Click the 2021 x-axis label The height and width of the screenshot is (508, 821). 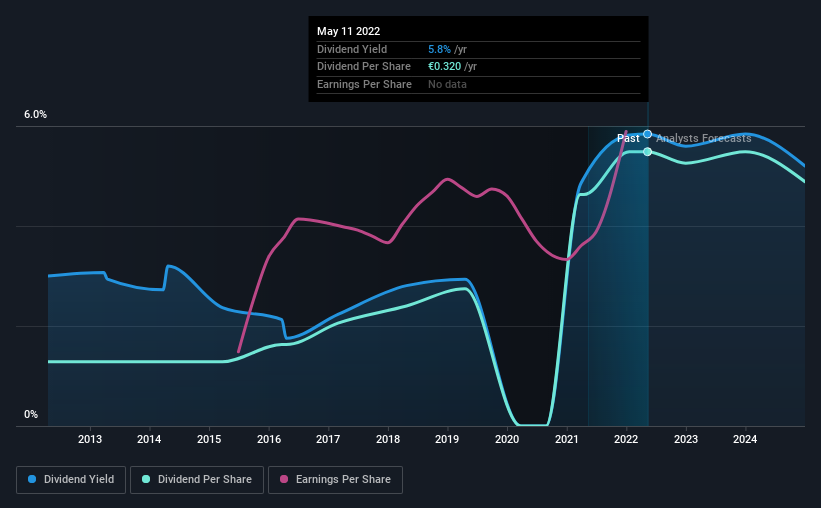tap(567, 439)
